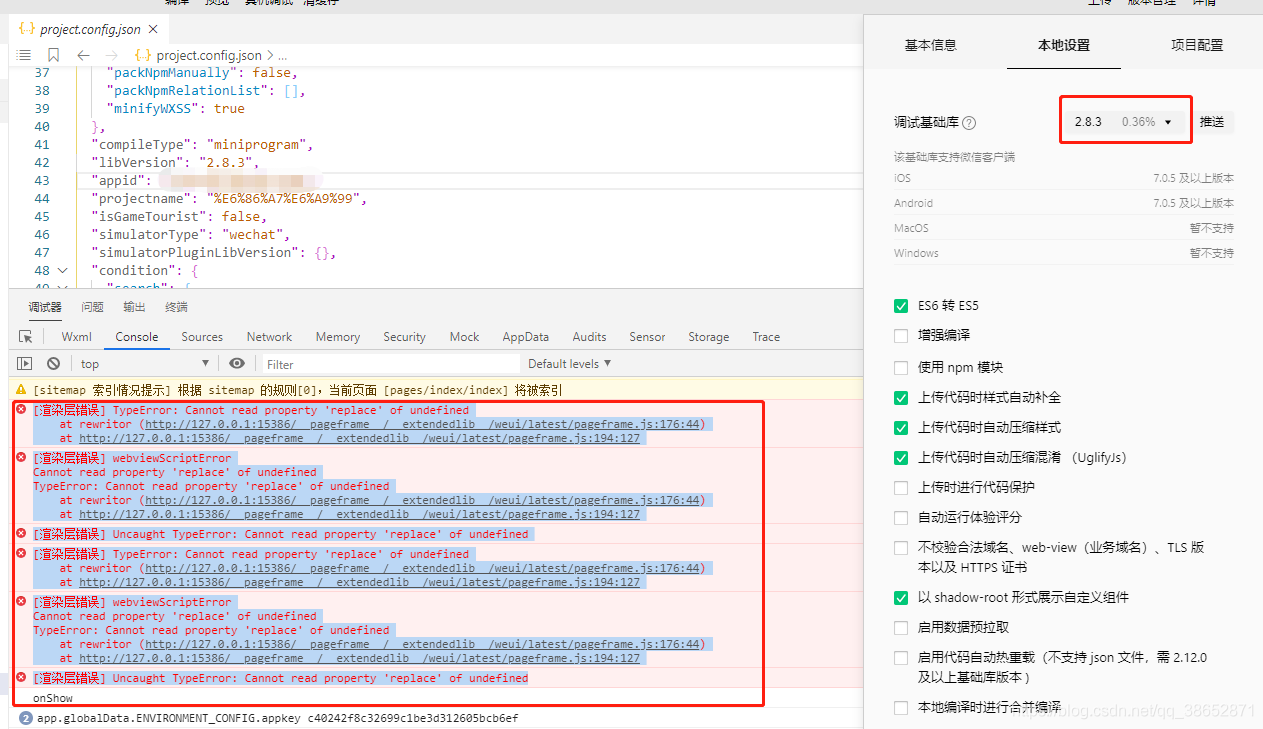The width and height of the screenshot is (1263, 729).
Task: Click the bookmark icon in editor toolbar
Action: (x=54, y=55)
